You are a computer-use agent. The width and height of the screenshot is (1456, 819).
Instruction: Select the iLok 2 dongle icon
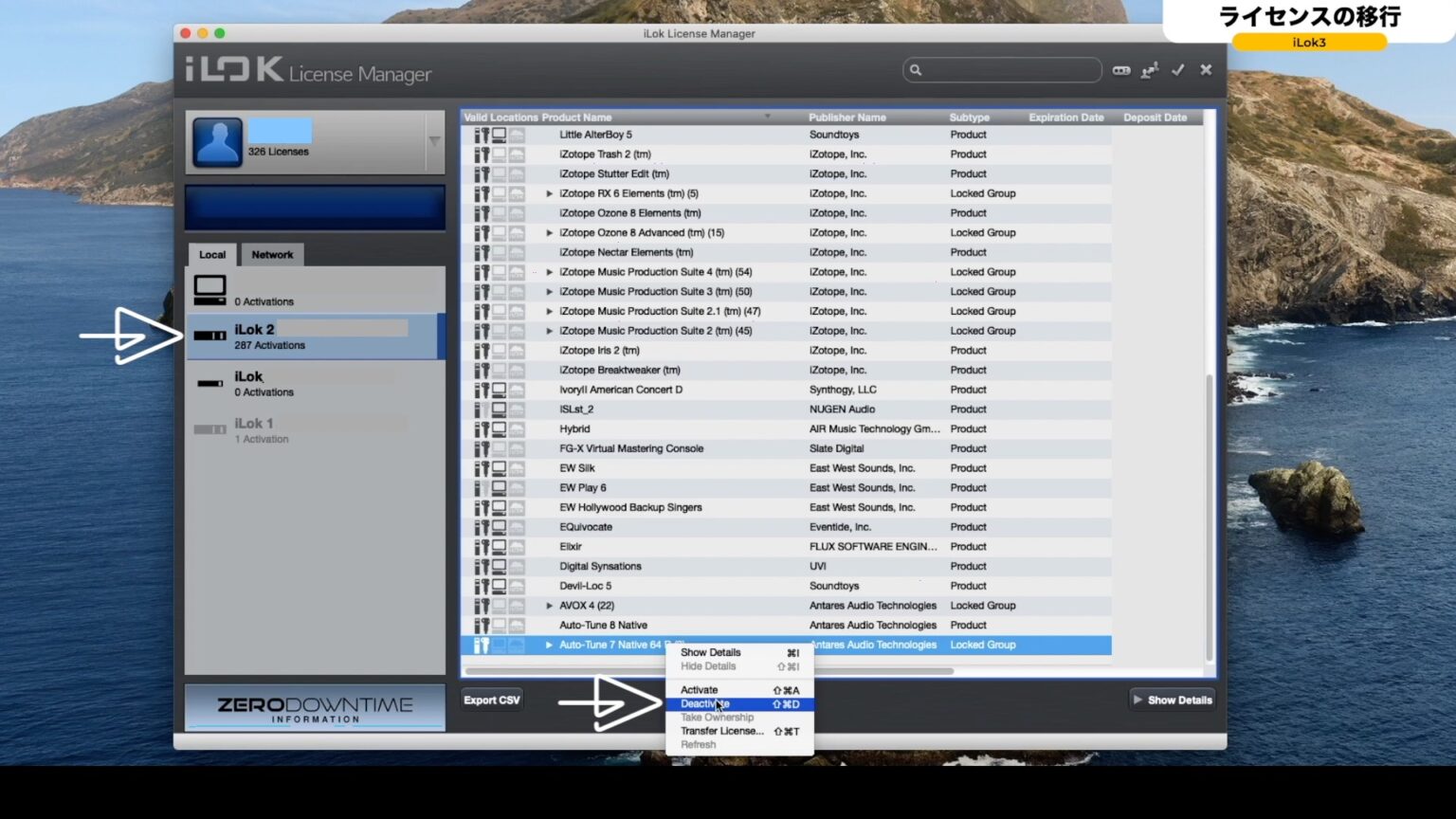point(209,336)
